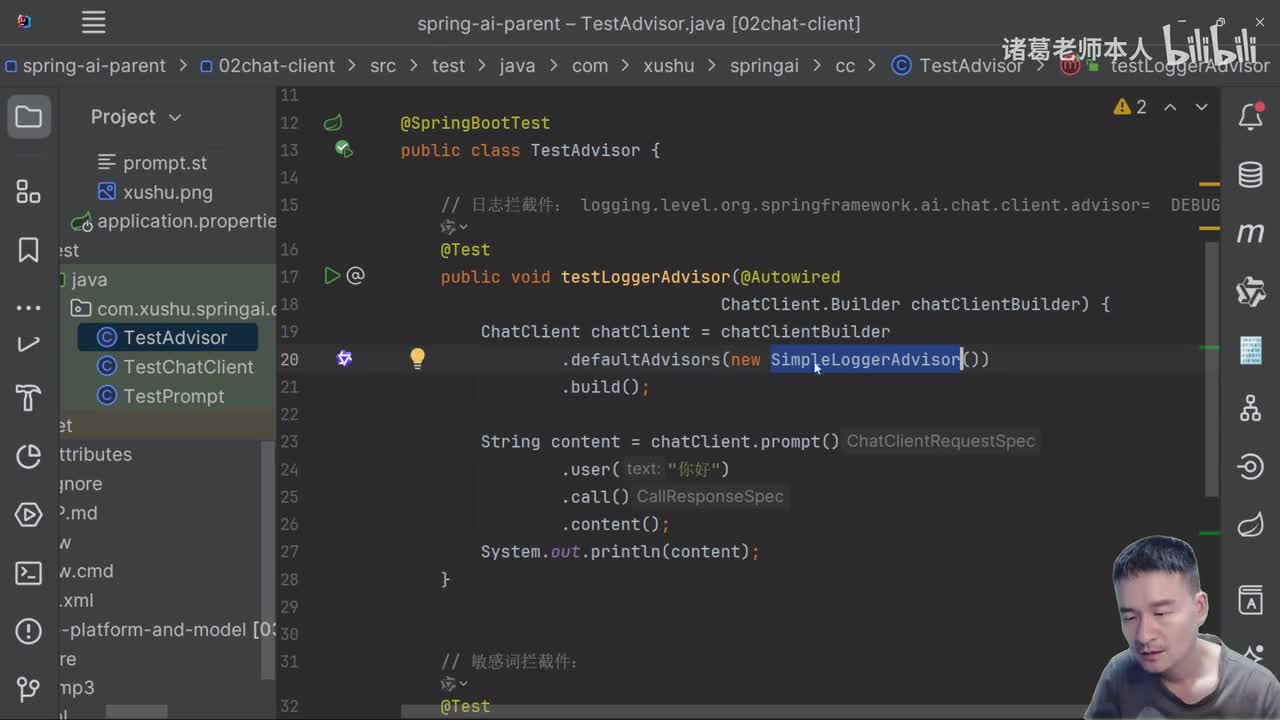The width and height of the screenshot is (1280, 720).
Task: Select prompt.st in the Project tree
Action: (152, 163)
